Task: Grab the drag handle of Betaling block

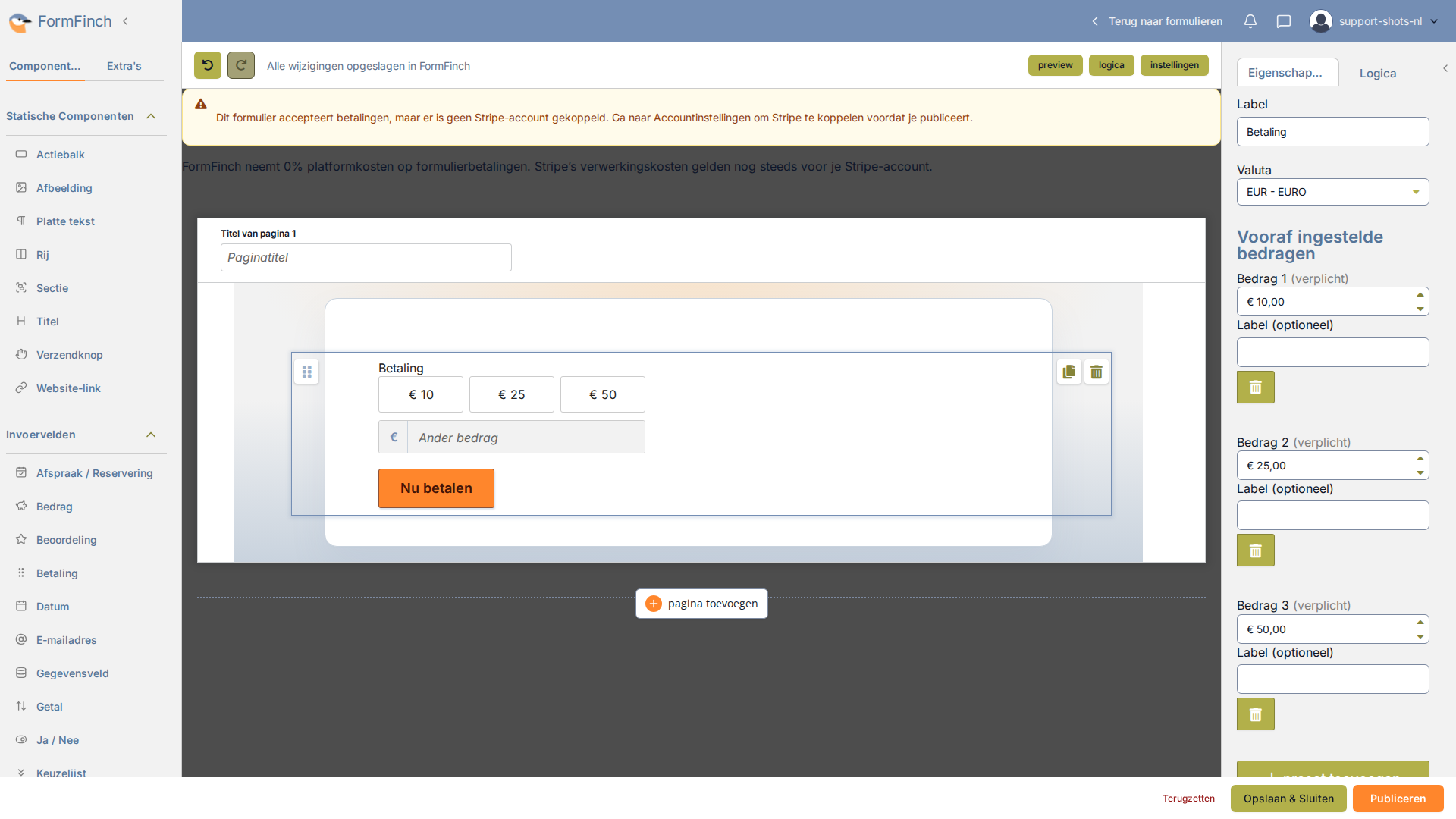Action: click(x=306, y=372)
